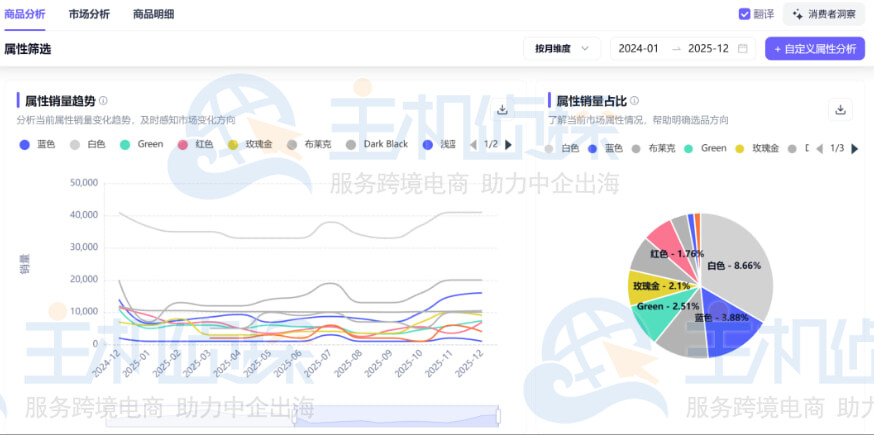Viewport: 874px width, 435px height.
Task: Go to next pie legend page
Action: [x=854, y=148]
